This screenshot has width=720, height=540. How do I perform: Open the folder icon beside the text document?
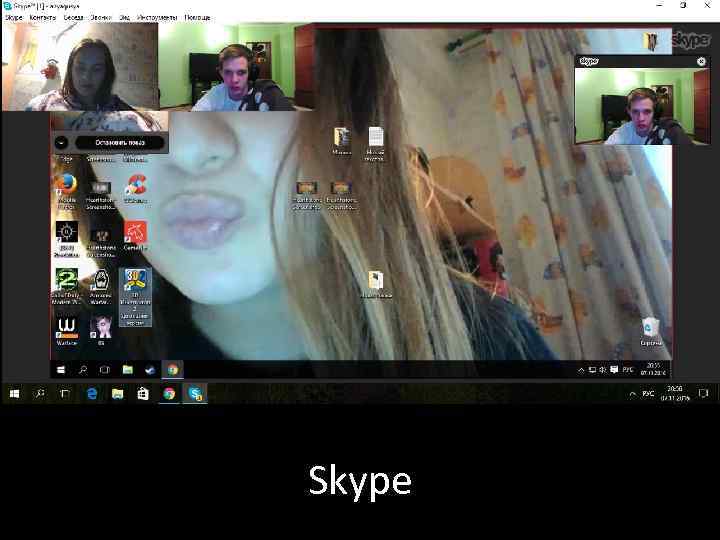click(341, 141)
